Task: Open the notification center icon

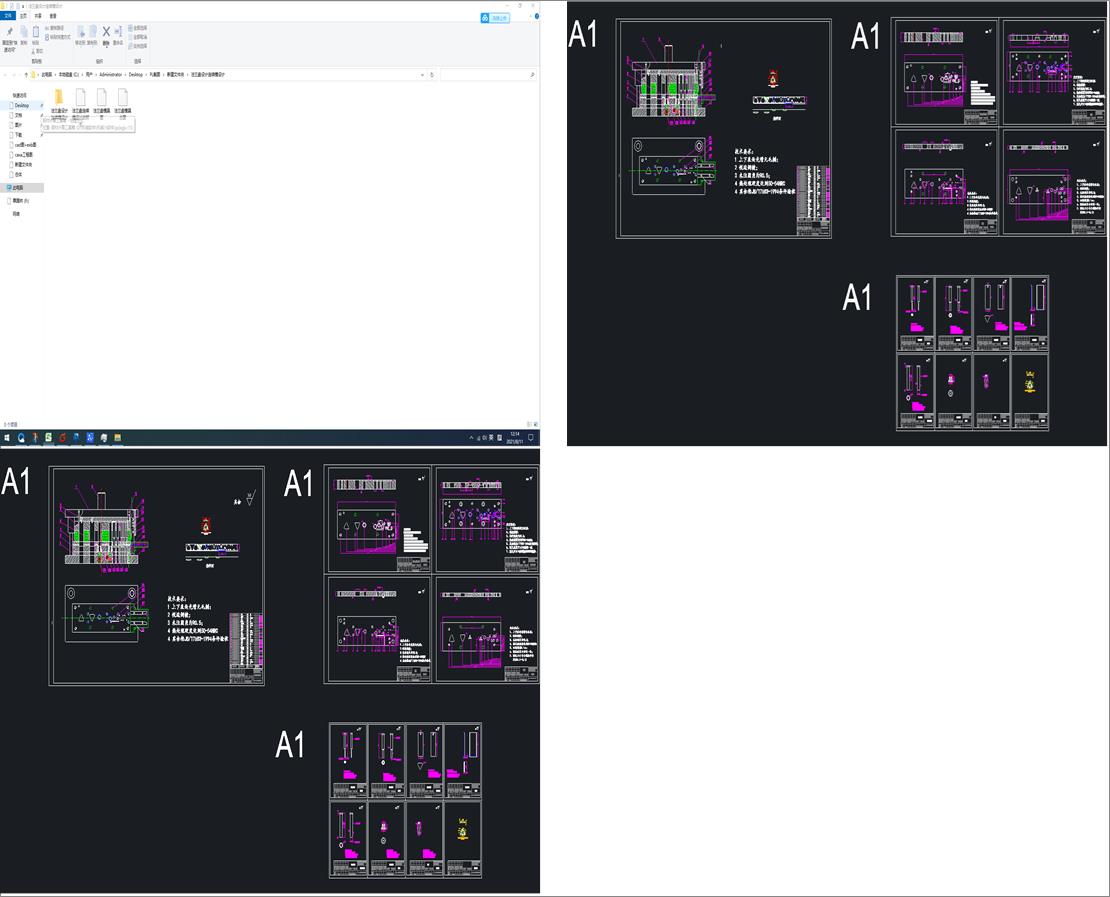Action: [x=531, y=438]
